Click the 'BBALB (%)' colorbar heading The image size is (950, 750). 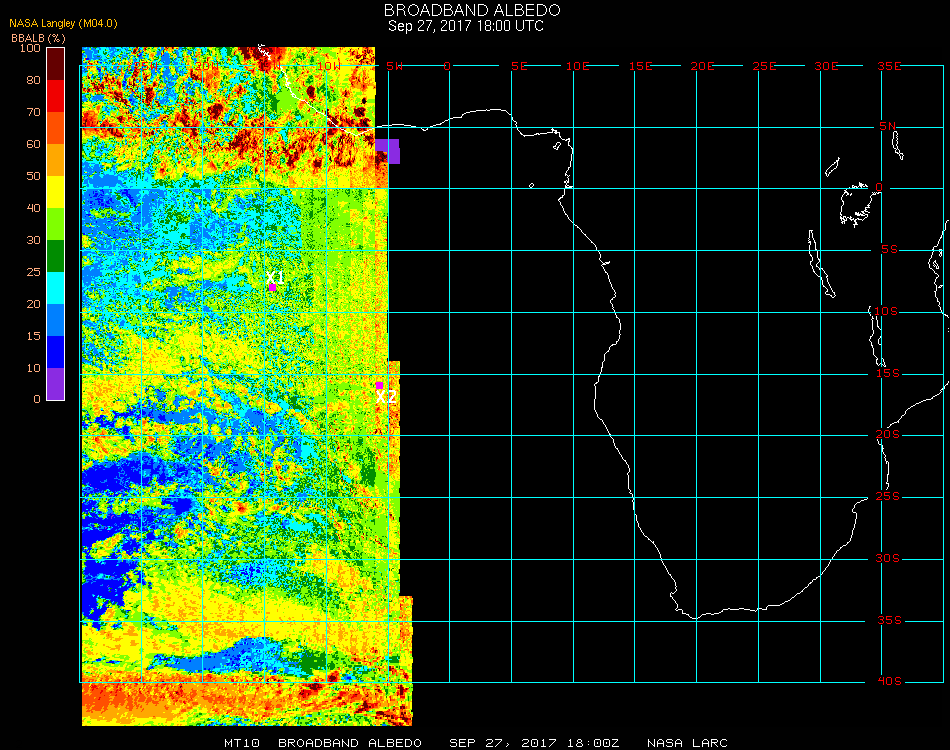(38, 38)
